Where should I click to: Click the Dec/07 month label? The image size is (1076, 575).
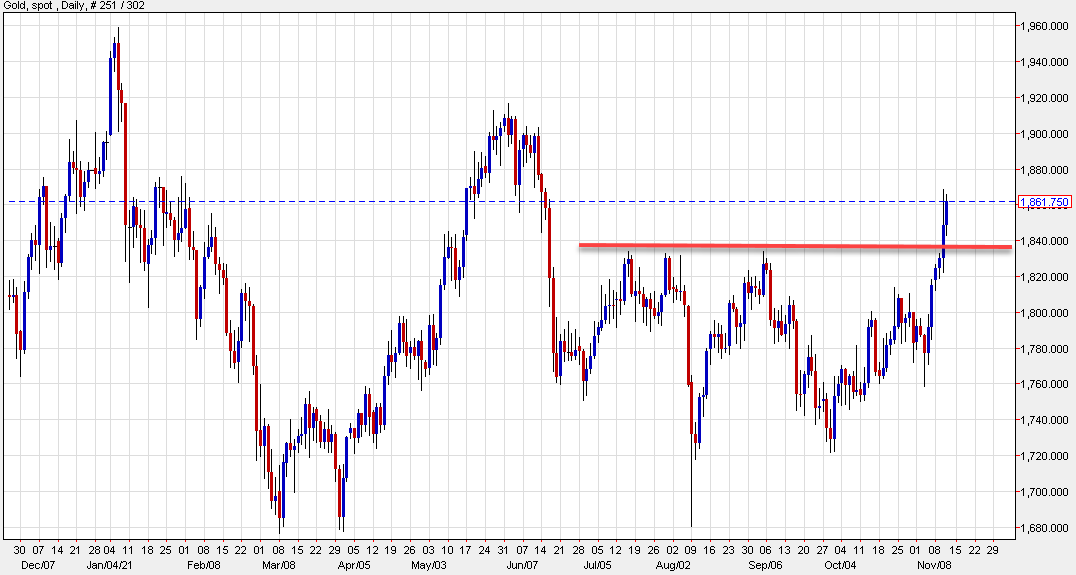point(38,565)
